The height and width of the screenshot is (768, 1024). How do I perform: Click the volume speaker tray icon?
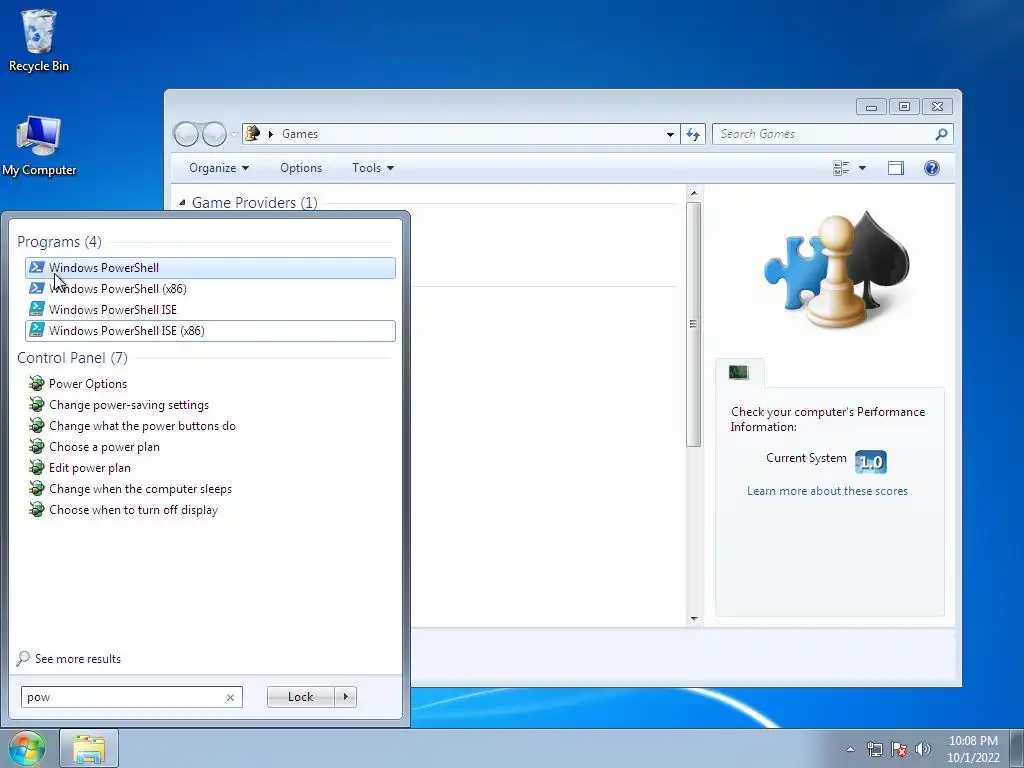pos(923,749)
